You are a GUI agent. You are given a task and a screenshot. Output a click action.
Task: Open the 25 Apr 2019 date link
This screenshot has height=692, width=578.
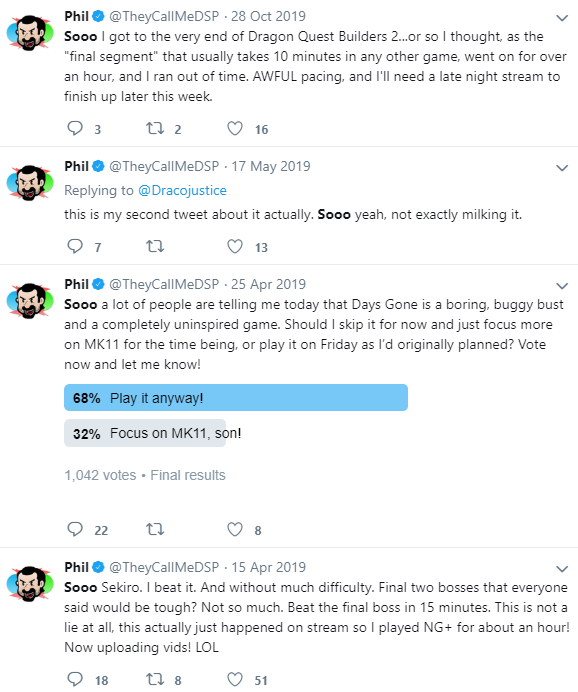click(x=268, y=284)
